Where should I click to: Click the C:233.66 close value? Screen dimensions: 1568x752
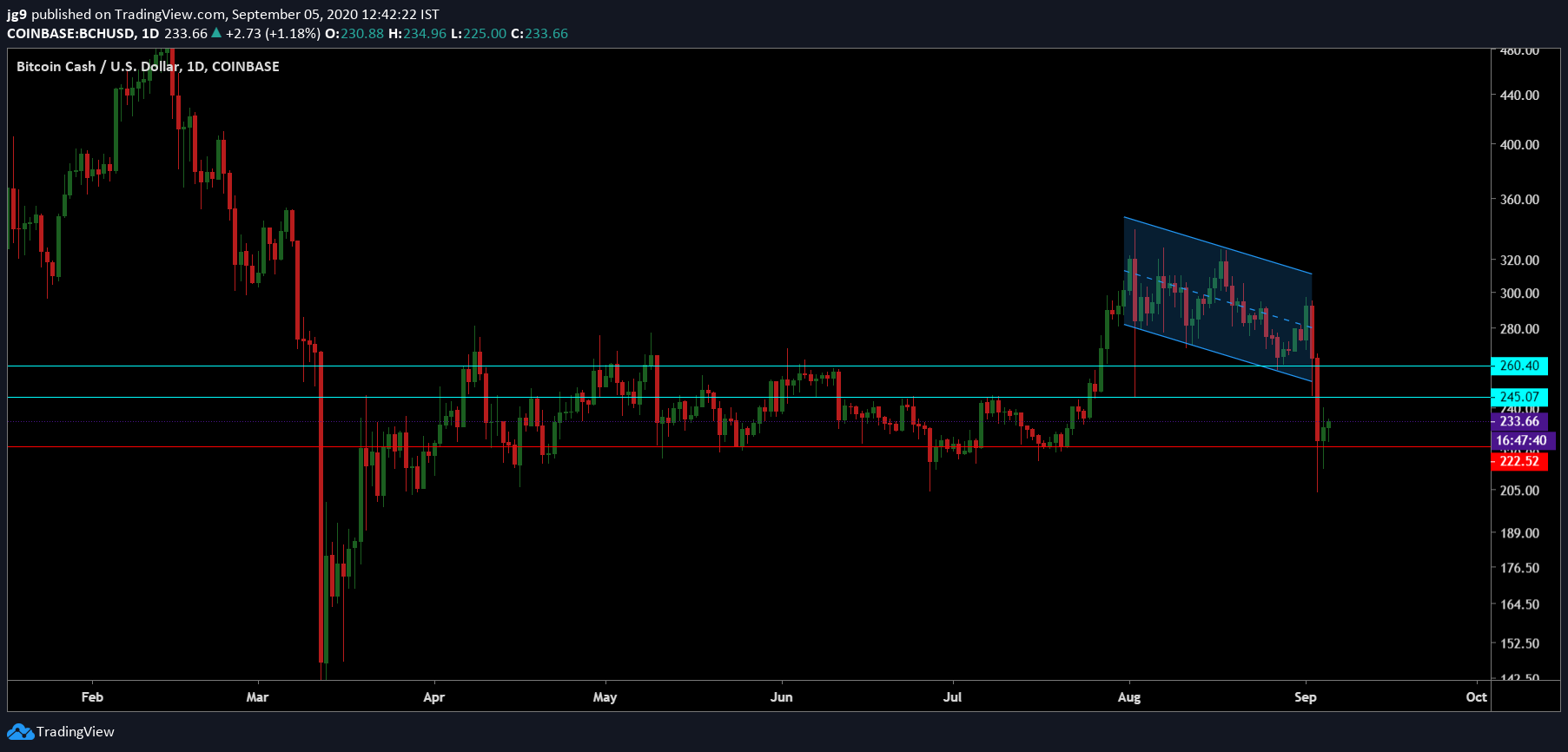pos(539,34)
